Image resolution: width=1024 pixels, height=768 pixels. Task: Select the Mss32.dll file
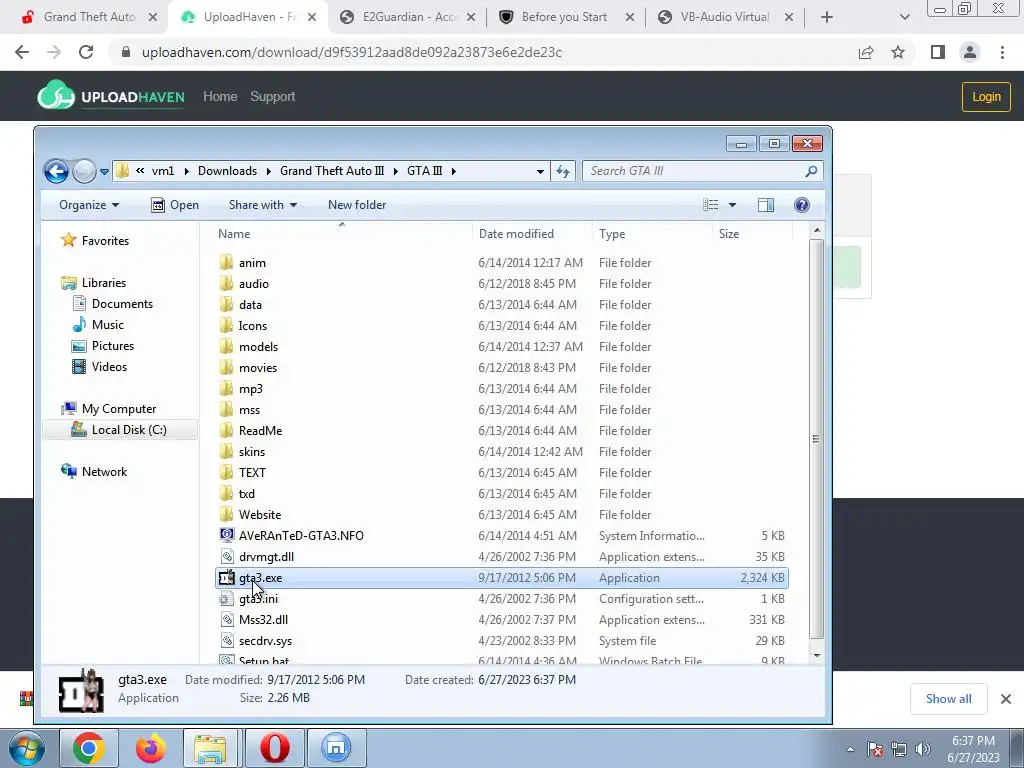502,620
